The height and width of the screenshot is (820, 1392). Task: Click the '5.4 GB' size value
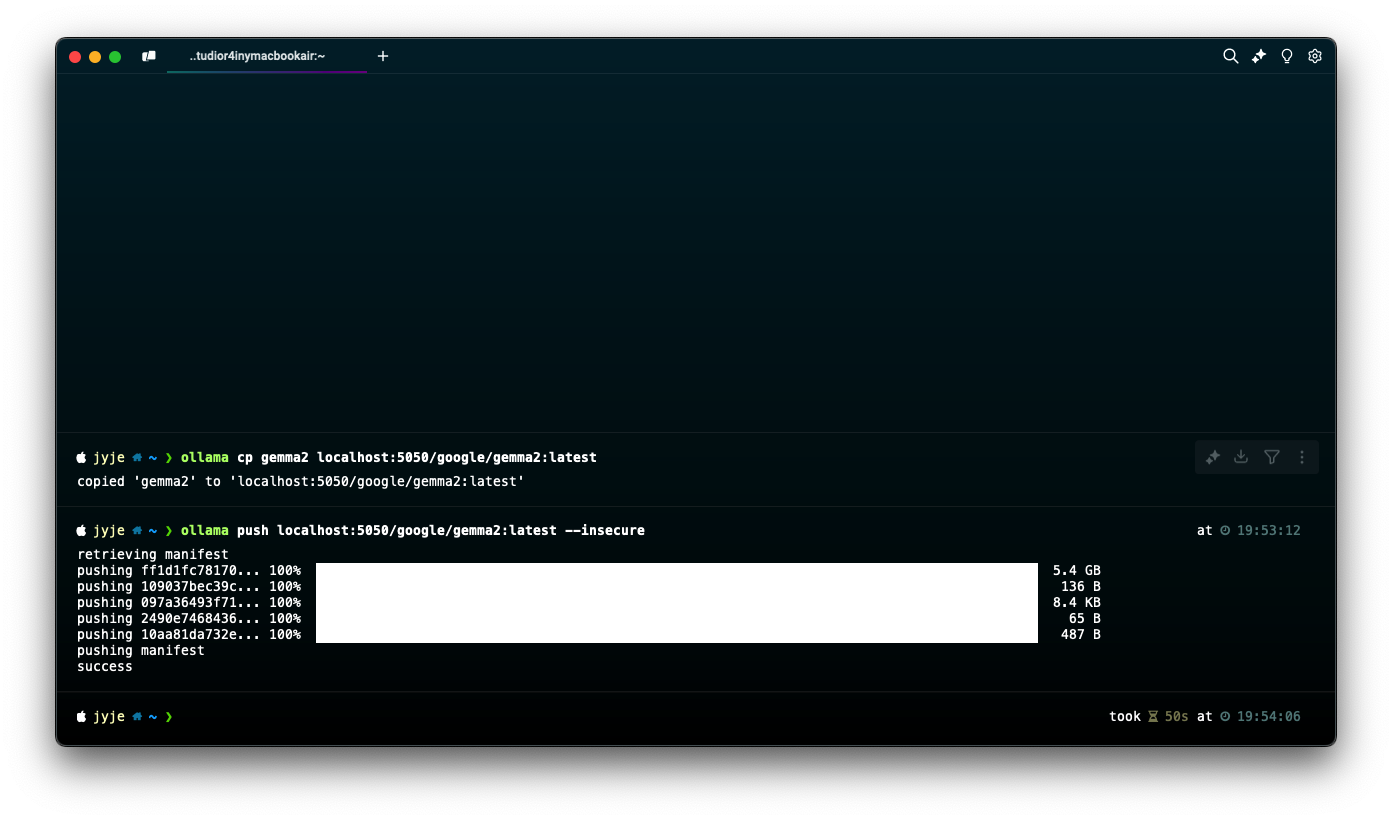tap(1077, 571)
